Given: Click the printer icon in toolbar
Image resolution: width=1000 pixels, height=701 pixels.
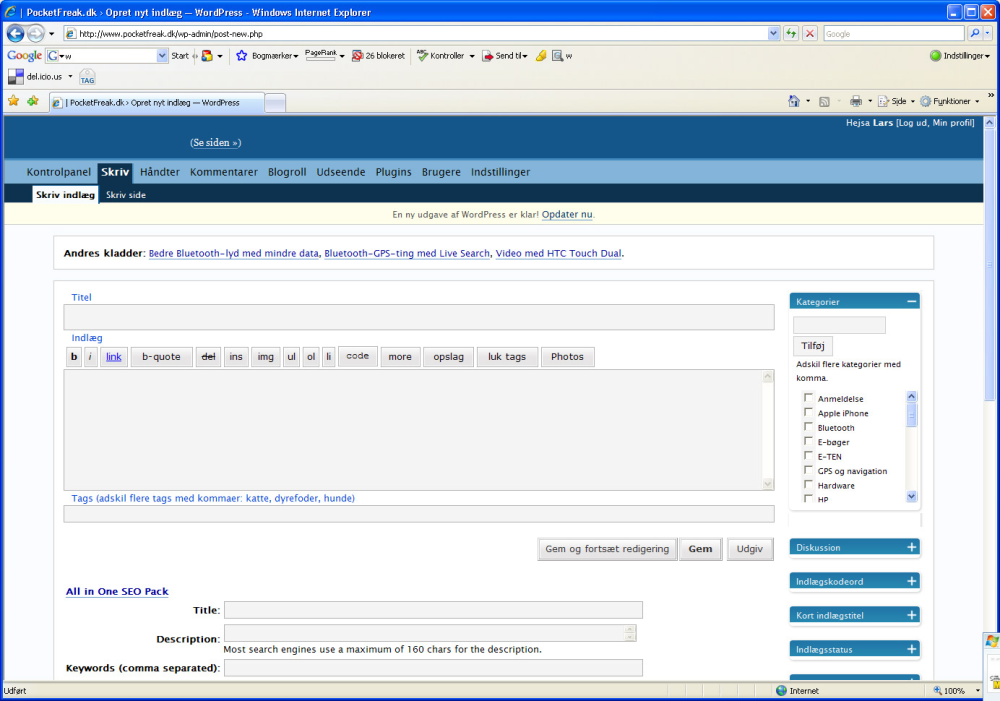Looking at the screenshot, I should (x=856, y=101).
